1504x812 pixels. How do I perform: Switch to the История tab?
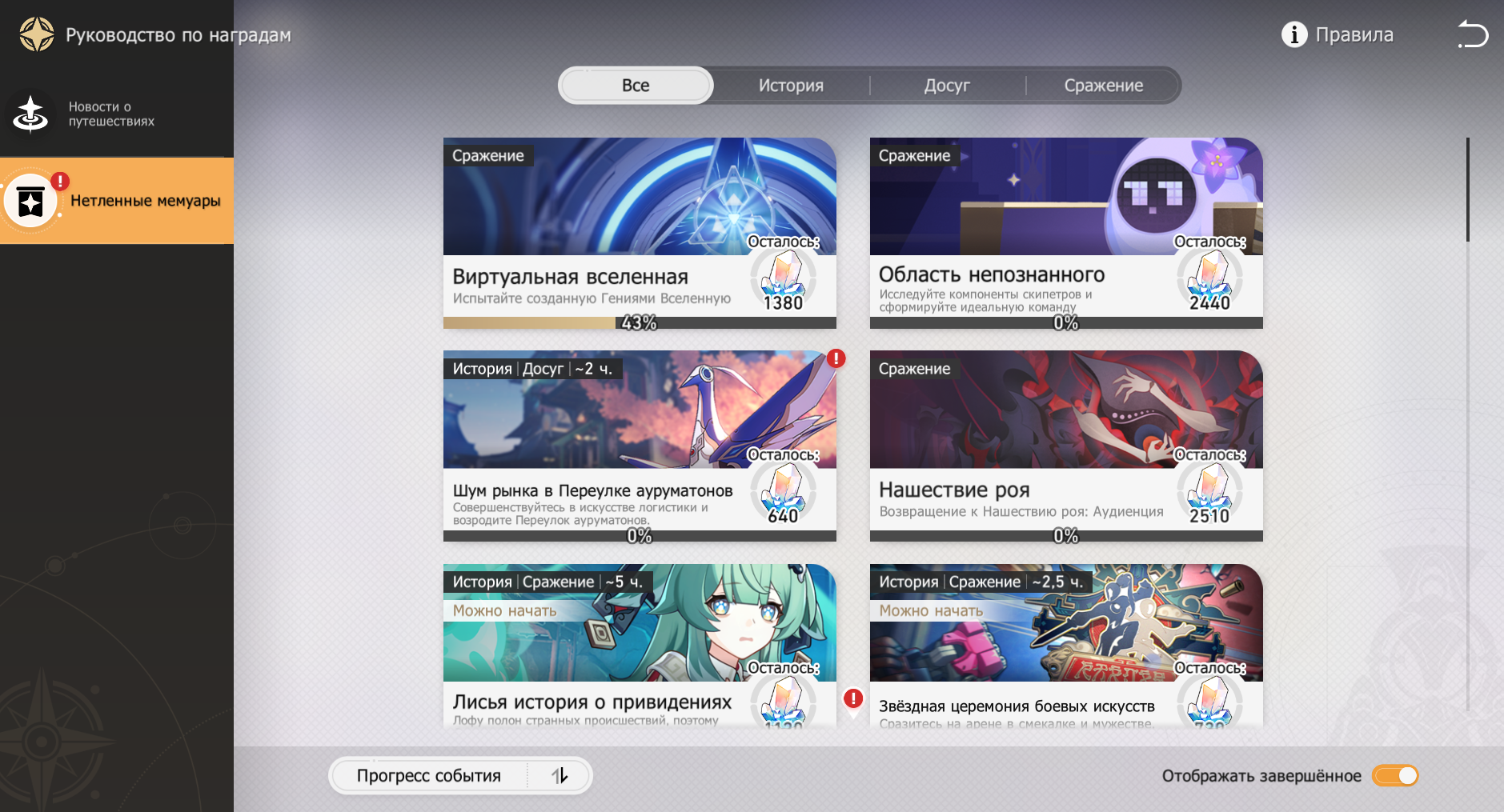point(791,86)
